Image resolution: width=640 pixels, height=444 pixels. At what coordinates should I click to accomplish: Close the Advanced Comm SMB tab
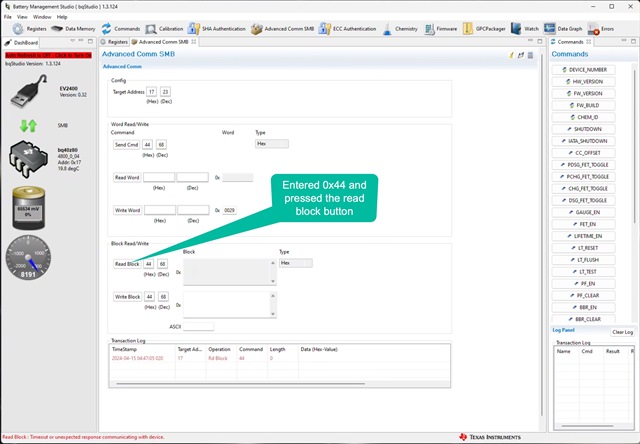point(193,42)
